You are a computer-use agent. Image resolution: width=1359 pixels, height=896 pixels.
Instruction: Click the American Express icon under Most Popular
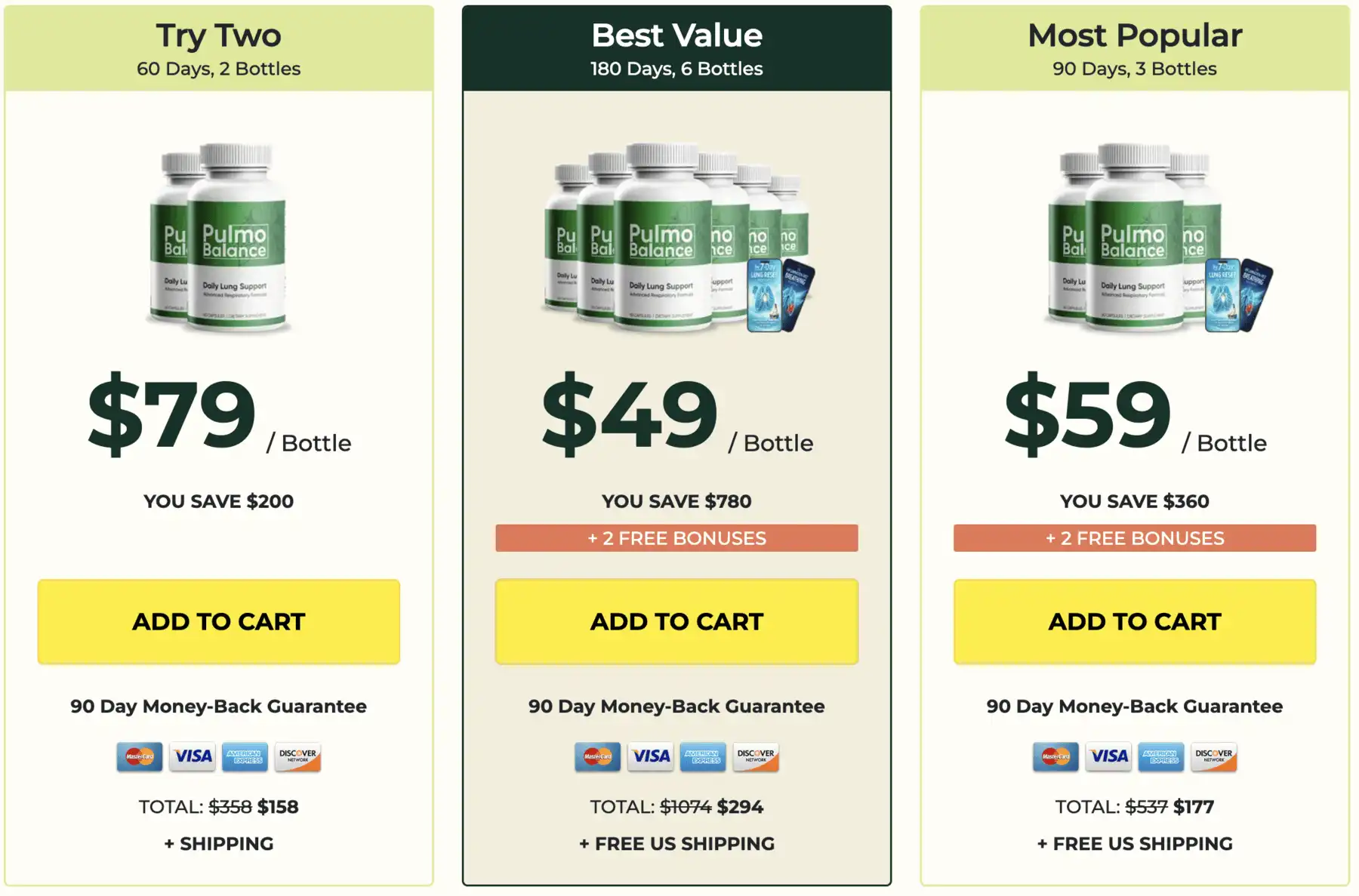pyautogui.click(x=1161, y=757)
